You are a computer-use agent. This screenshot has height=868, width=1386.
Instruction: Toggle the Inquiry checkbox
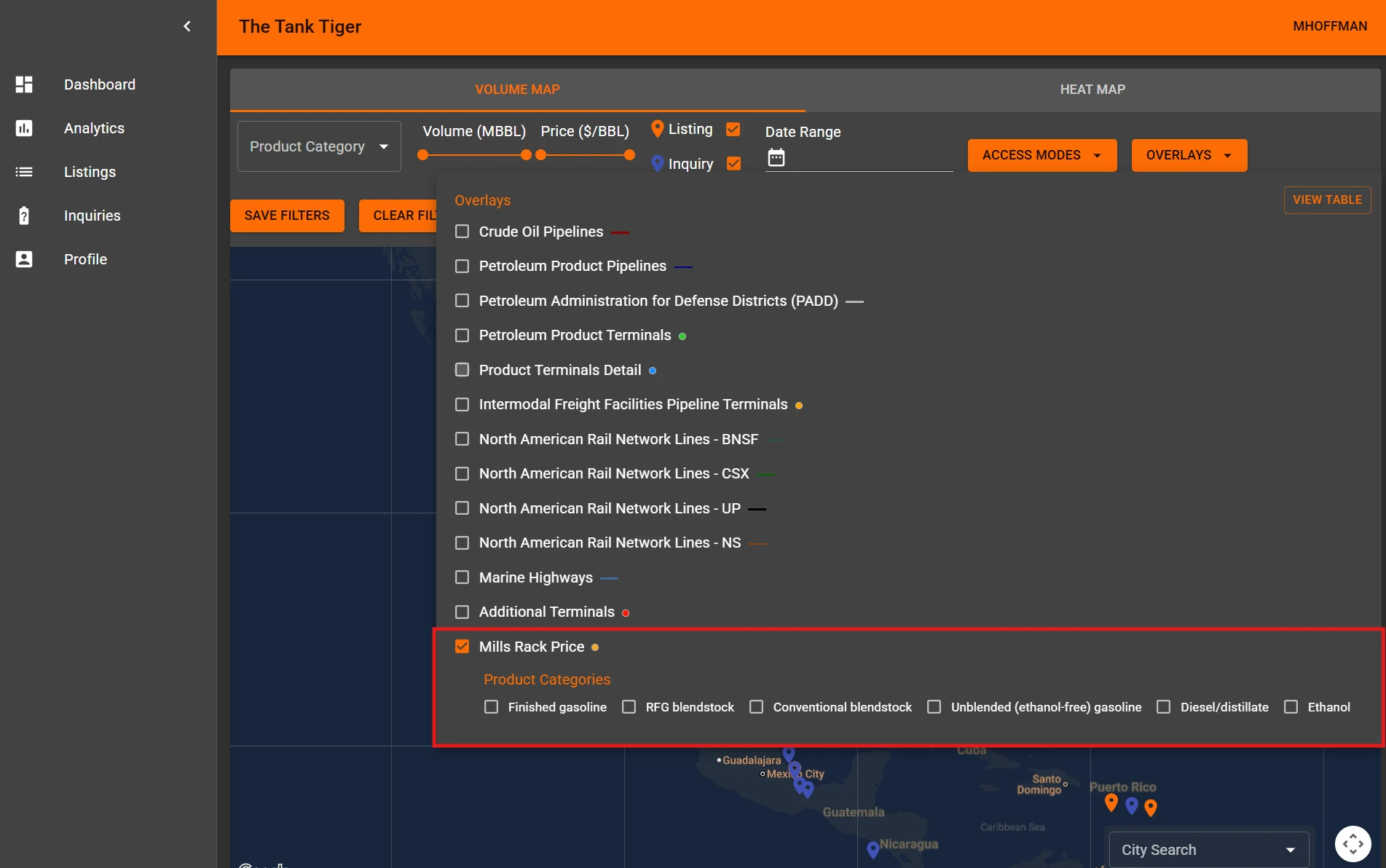pos(733,164)
